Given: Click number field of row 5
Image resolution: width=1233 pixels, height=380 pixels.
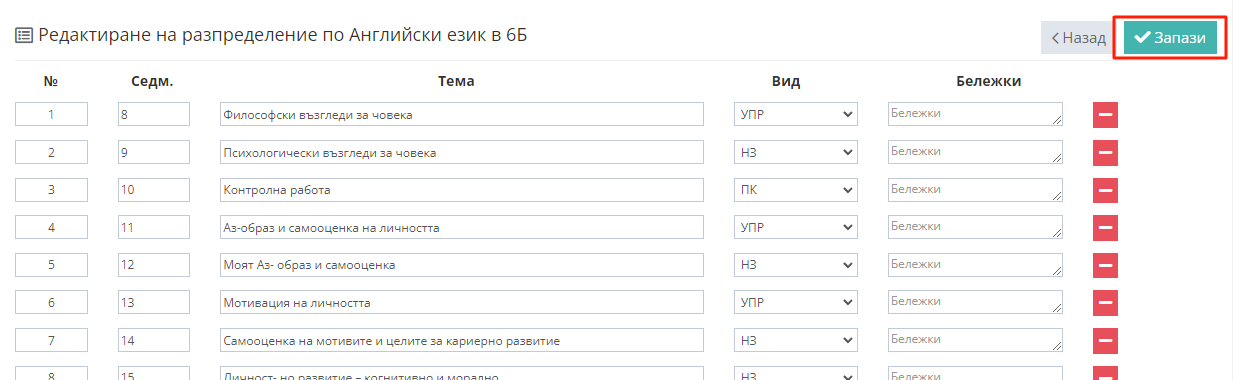Looking at the screenshot, I should click(51, 265).
